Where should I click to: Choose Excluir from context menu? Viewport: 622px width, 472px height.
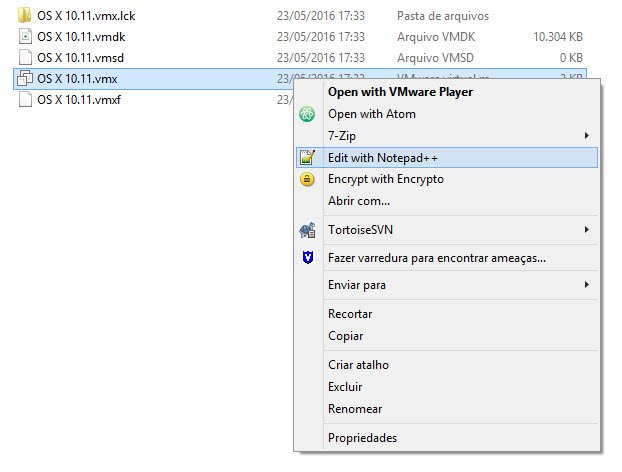click(x=447, y=387)
